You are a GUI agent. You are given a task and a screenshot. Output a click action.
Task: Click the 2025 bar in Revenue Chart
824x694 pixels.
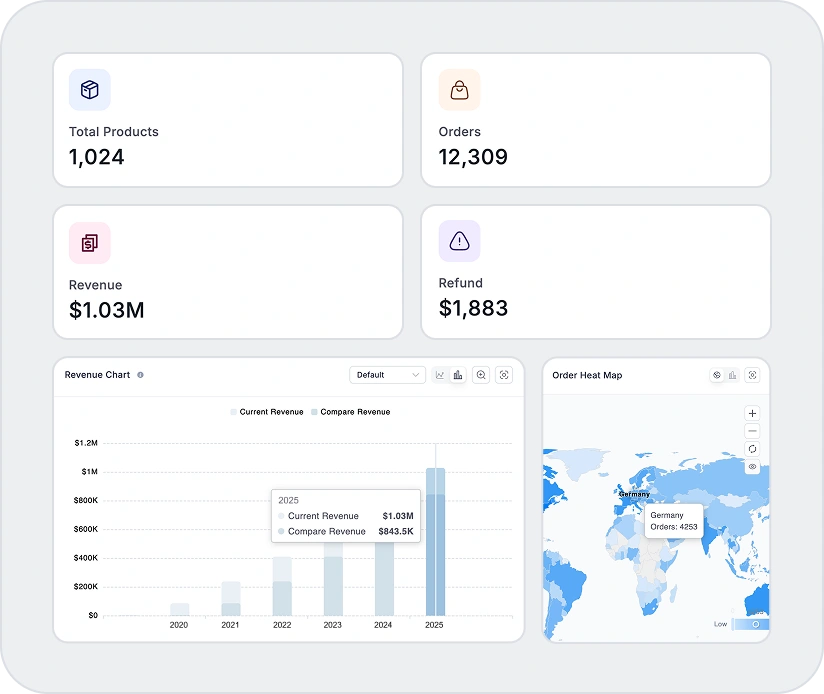click(x=435, y=540)
